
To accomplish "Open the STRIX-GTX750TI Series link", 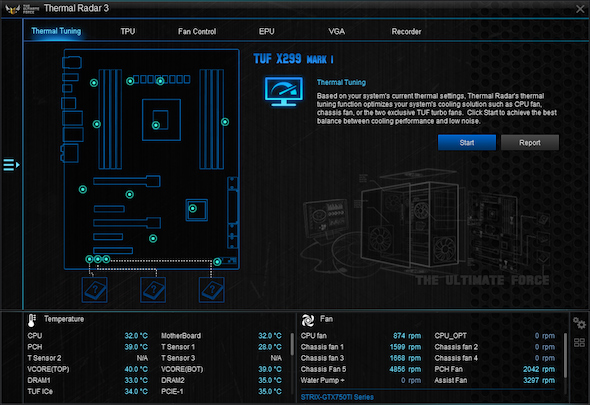I will [x=337, y=397].
